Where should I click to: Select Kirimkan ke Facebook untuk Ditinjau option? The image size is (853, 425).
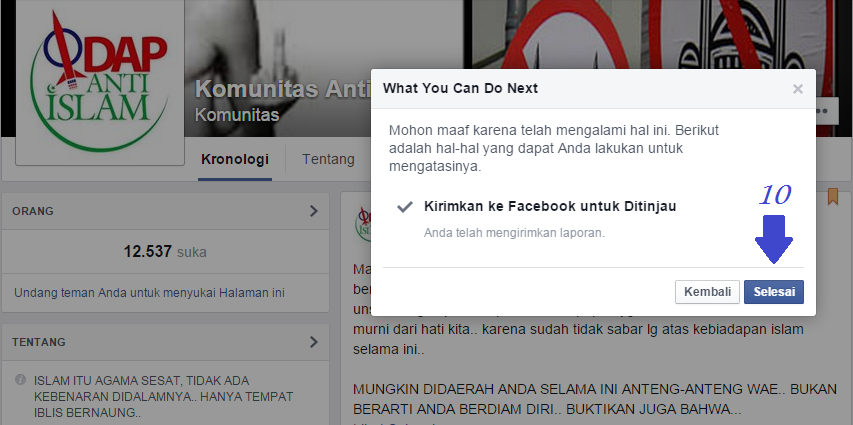click(x=550, y=206)
